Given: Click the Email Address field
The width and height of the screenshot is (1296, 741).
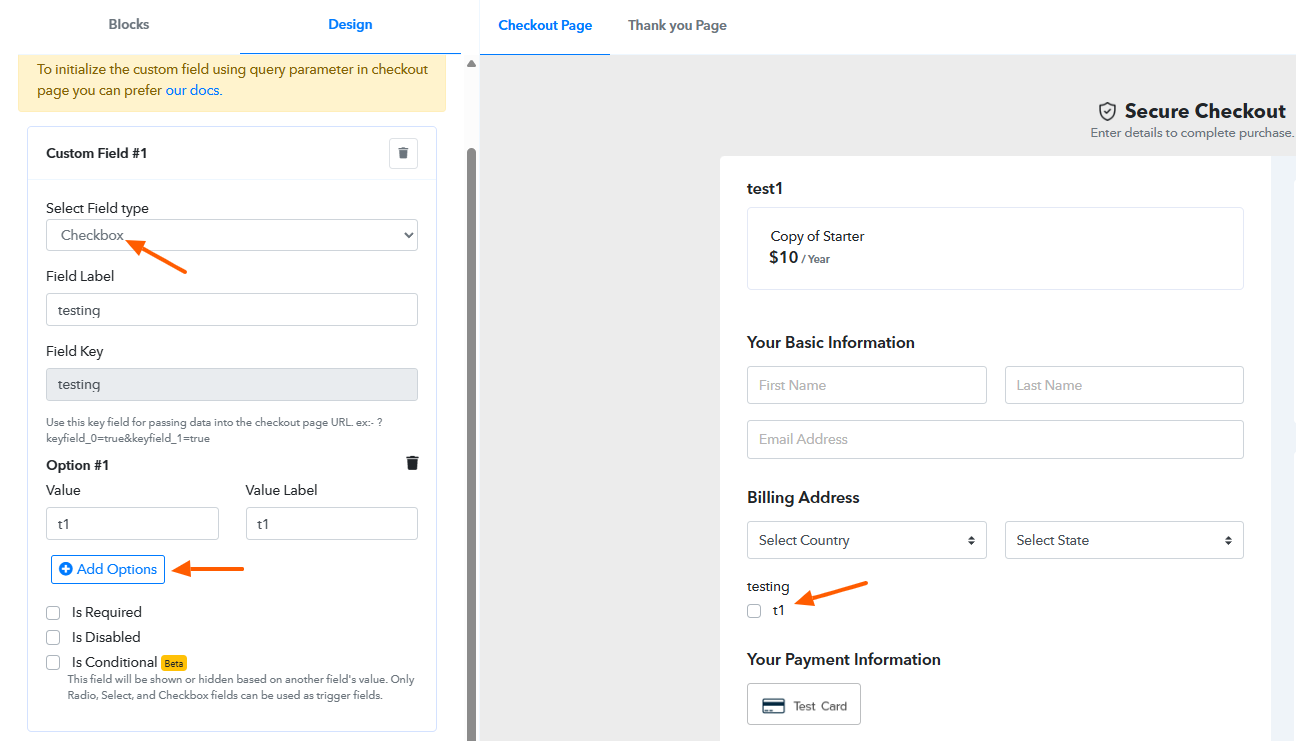Looking at the screenshot, I should [x=995, y=439].
